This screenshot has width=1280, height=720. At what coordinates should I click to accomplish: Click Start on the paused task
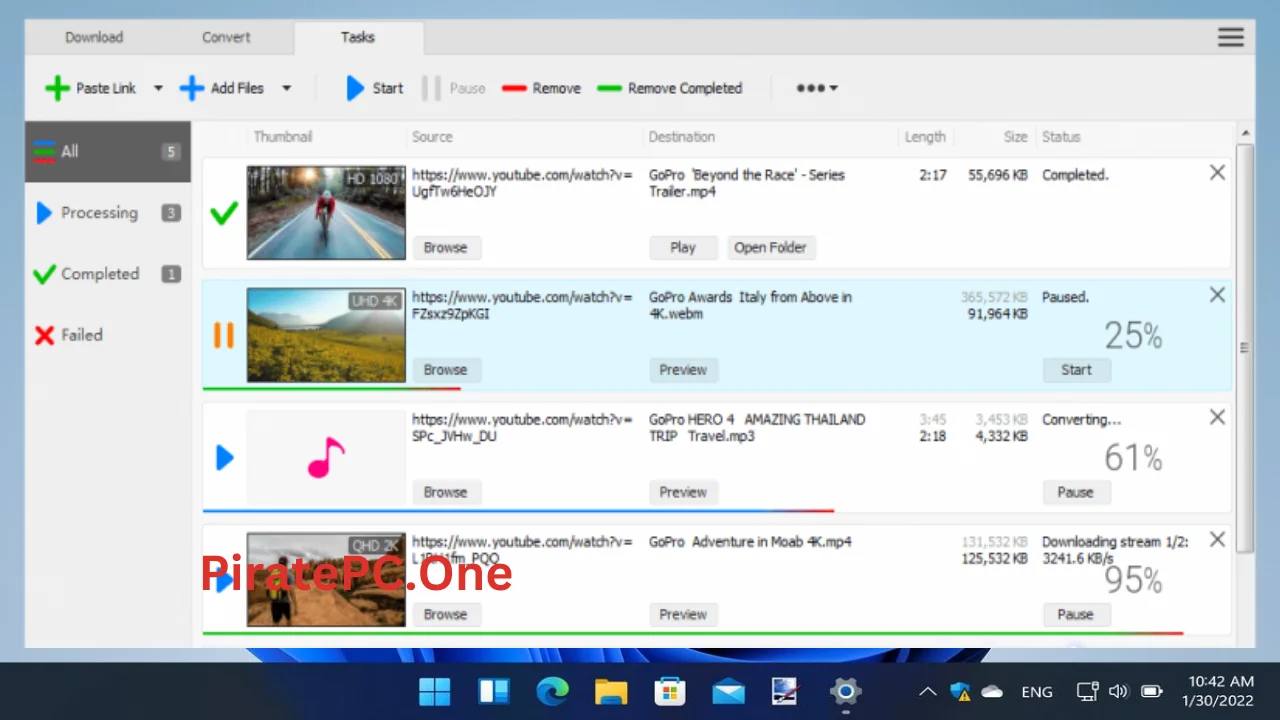[1076, 370]
